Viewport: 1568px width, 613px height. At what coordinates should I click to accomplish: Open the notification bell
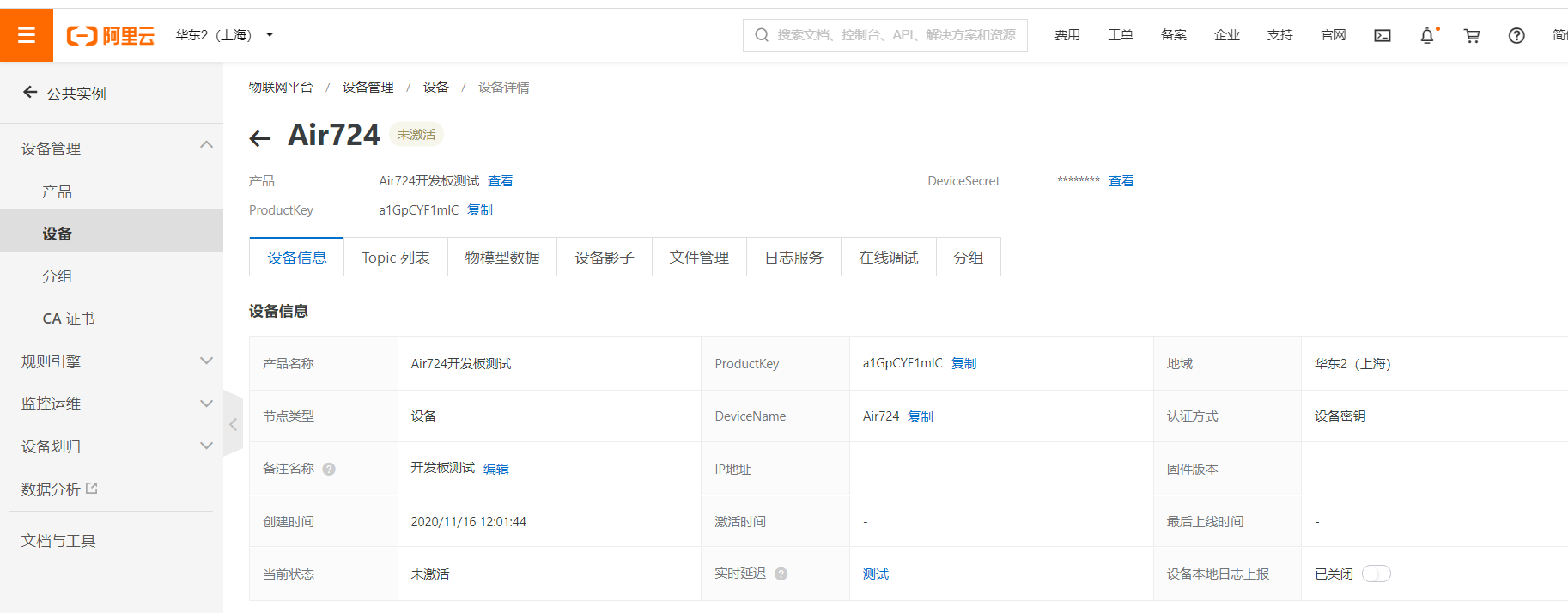point(1427,35)
